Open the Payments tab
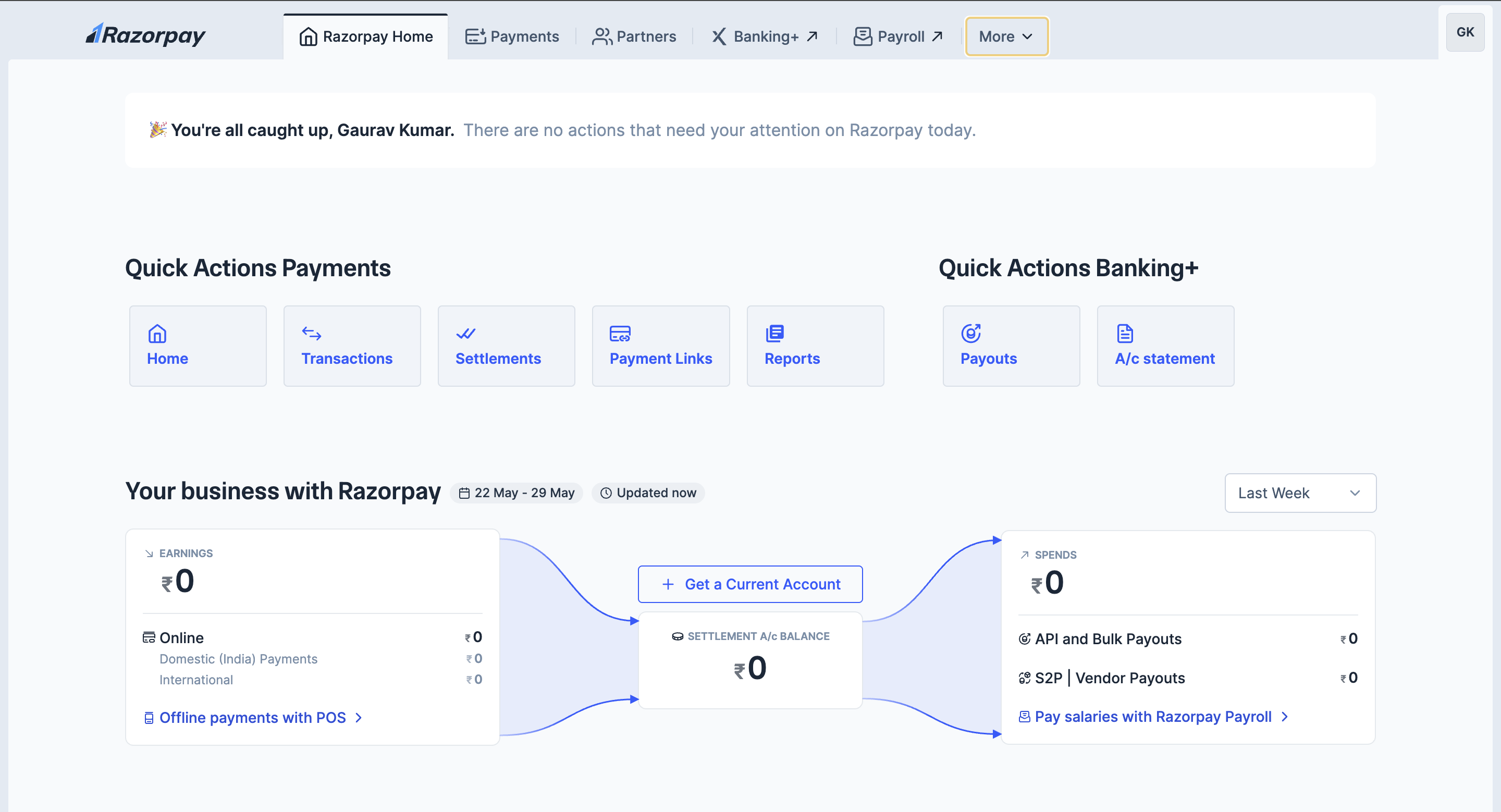 (512, 36)
